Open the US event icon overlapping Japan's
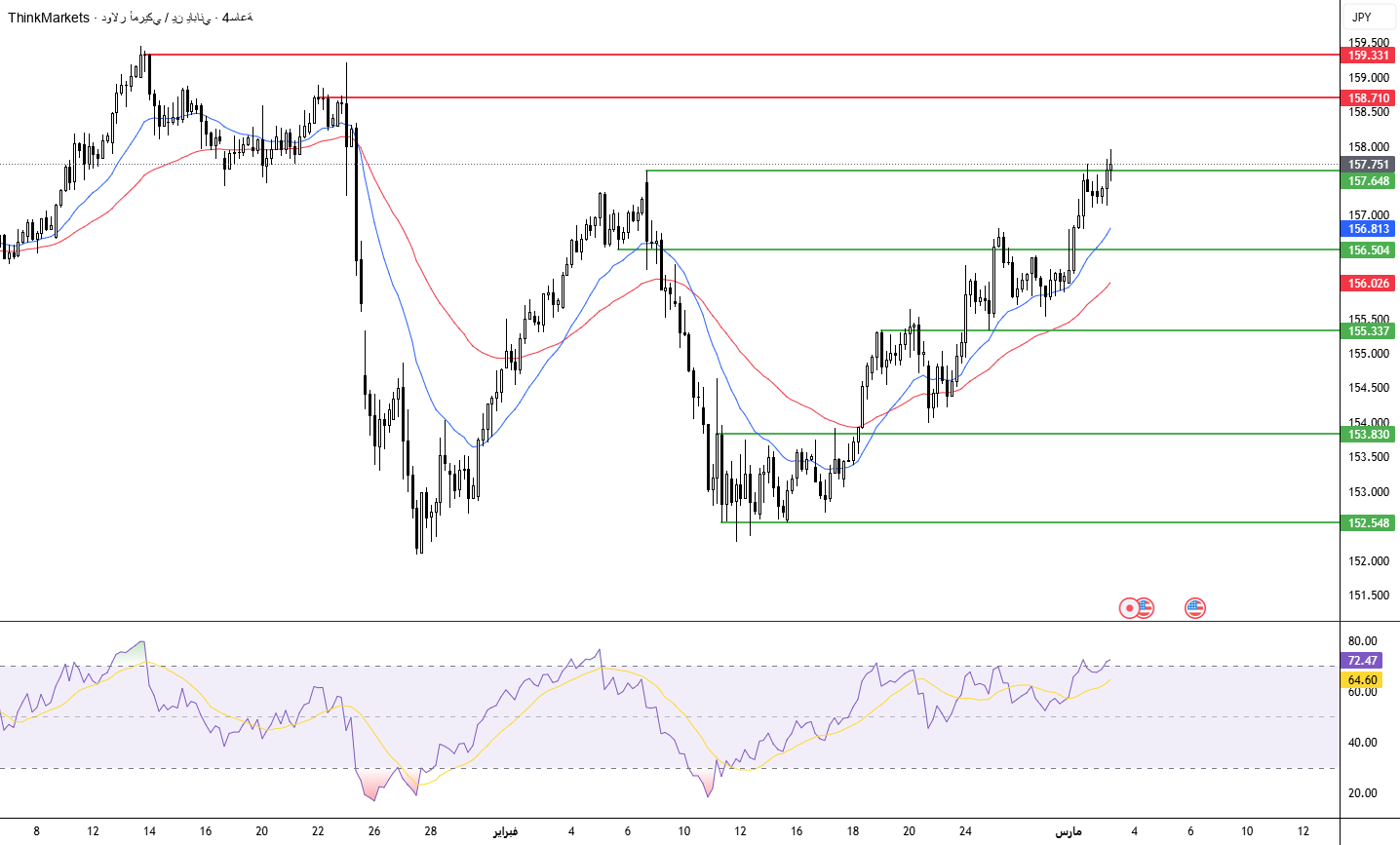Screen dimensions: 1400x845 [1146, 608]
